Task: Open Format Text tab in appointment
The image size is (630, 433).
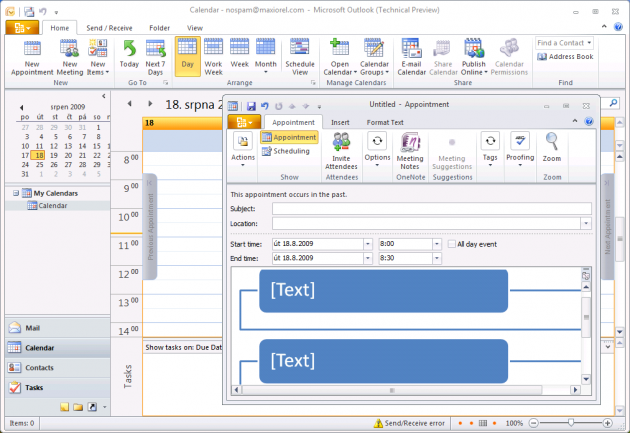Action: (385, 123)
